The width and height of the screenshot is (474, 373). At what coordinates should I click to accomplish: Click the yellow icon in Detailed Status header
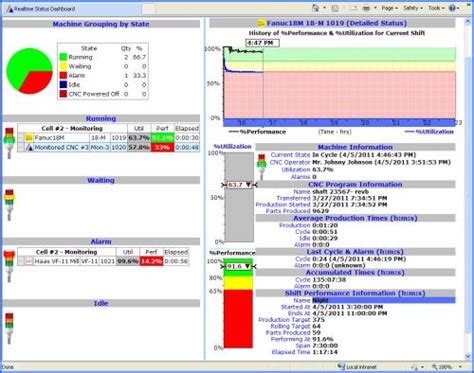(261, 23)
